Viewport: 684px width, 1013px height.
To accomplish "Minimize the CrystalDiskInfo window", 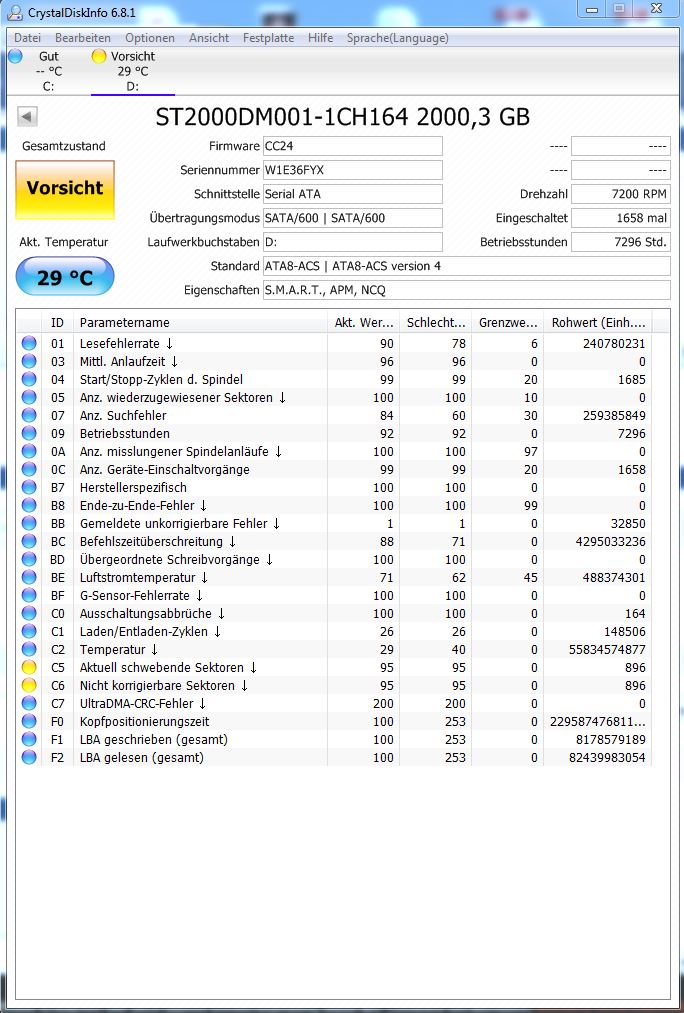I will (592, 9).
